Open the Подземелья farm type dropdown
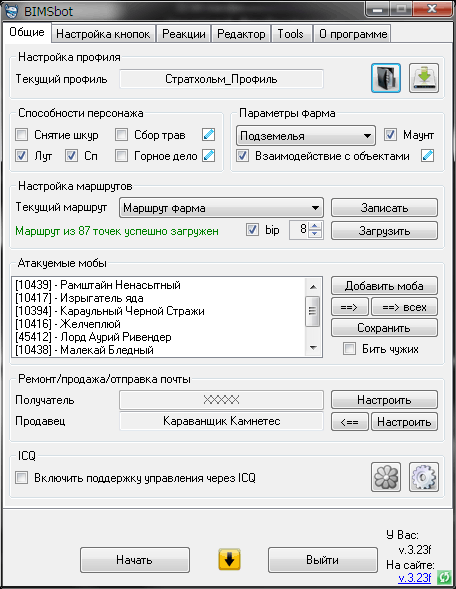 [x=306, y=136]
